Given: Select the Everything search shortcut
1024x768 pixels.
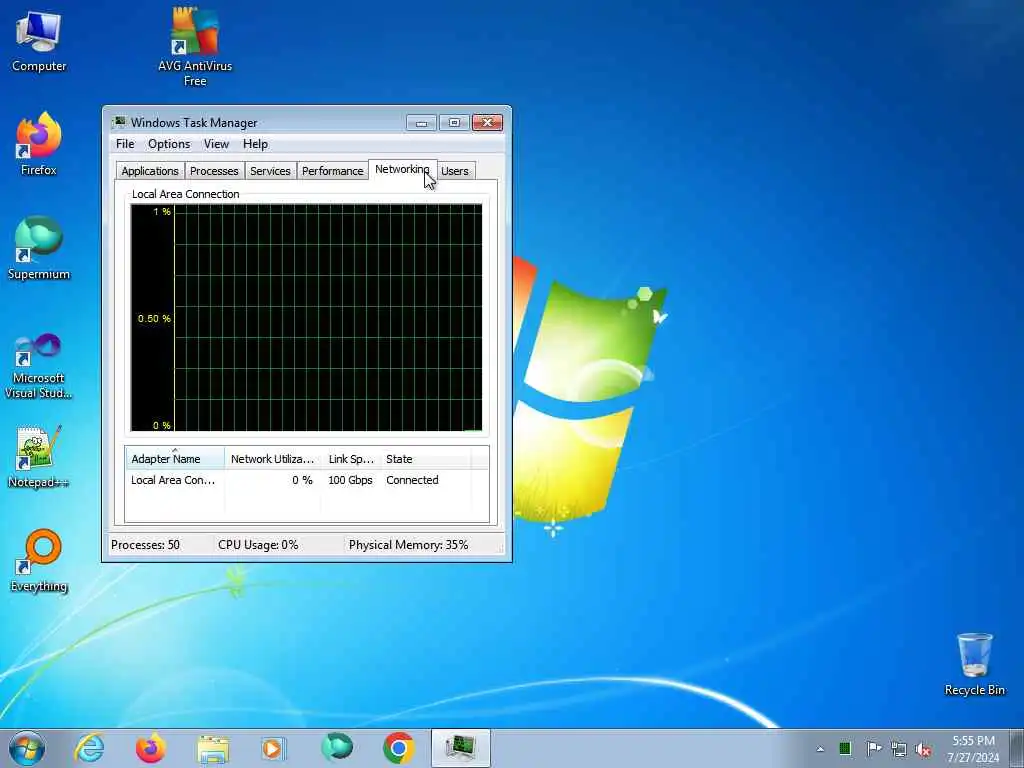Looking at the screenshot, I should click(39, 560).
